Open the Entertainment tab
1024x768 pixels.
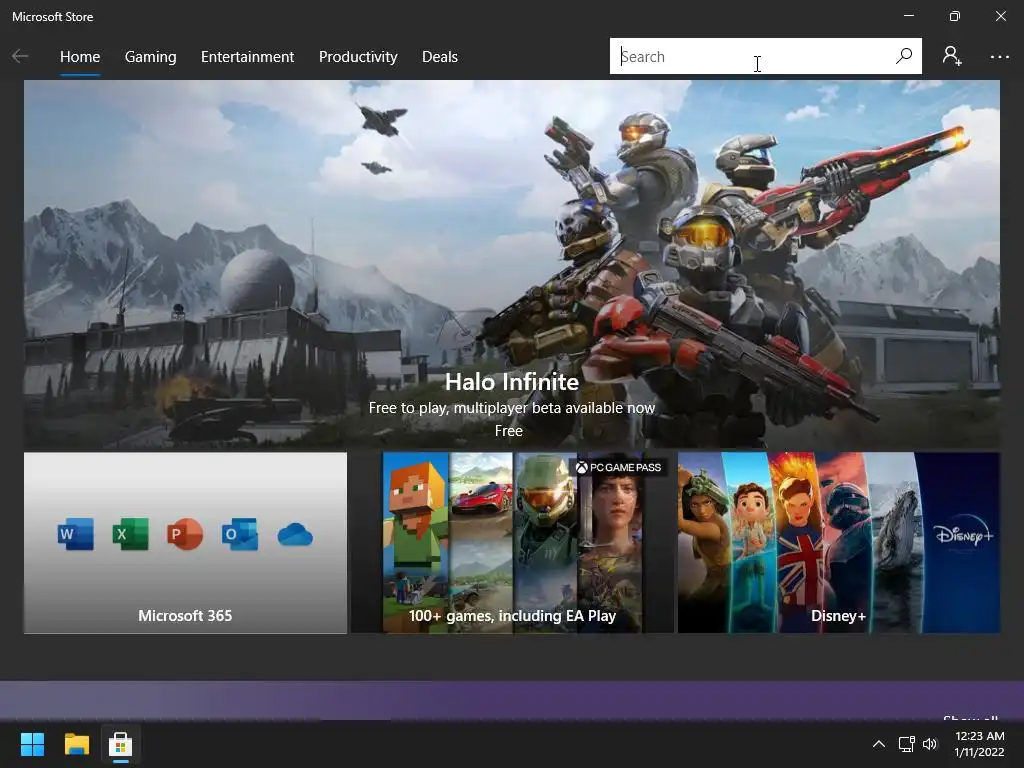coord(248,57)
